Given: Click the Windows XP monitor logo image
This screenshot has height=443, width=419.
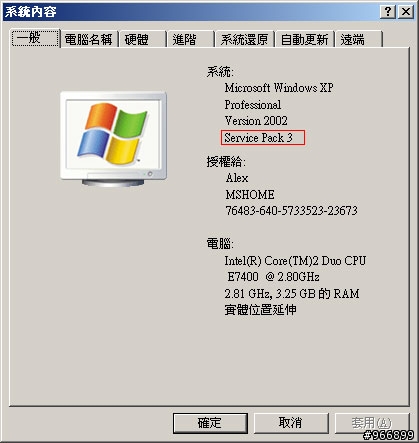Looking at the screenshot, I should tap(113, 139).
